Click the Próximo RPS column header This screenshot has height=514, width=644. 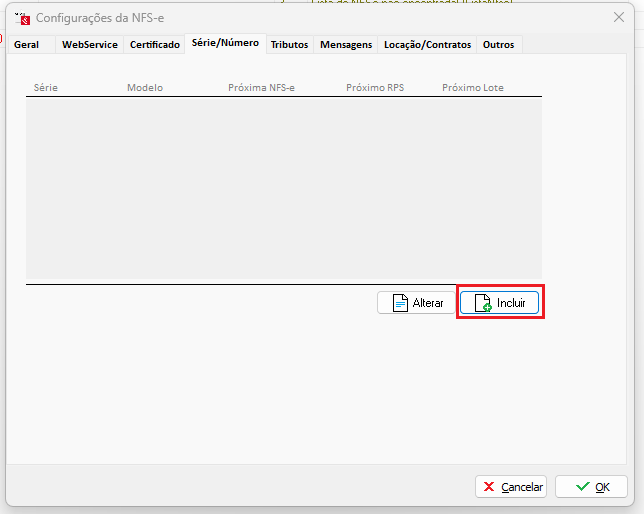click(375, 88)
